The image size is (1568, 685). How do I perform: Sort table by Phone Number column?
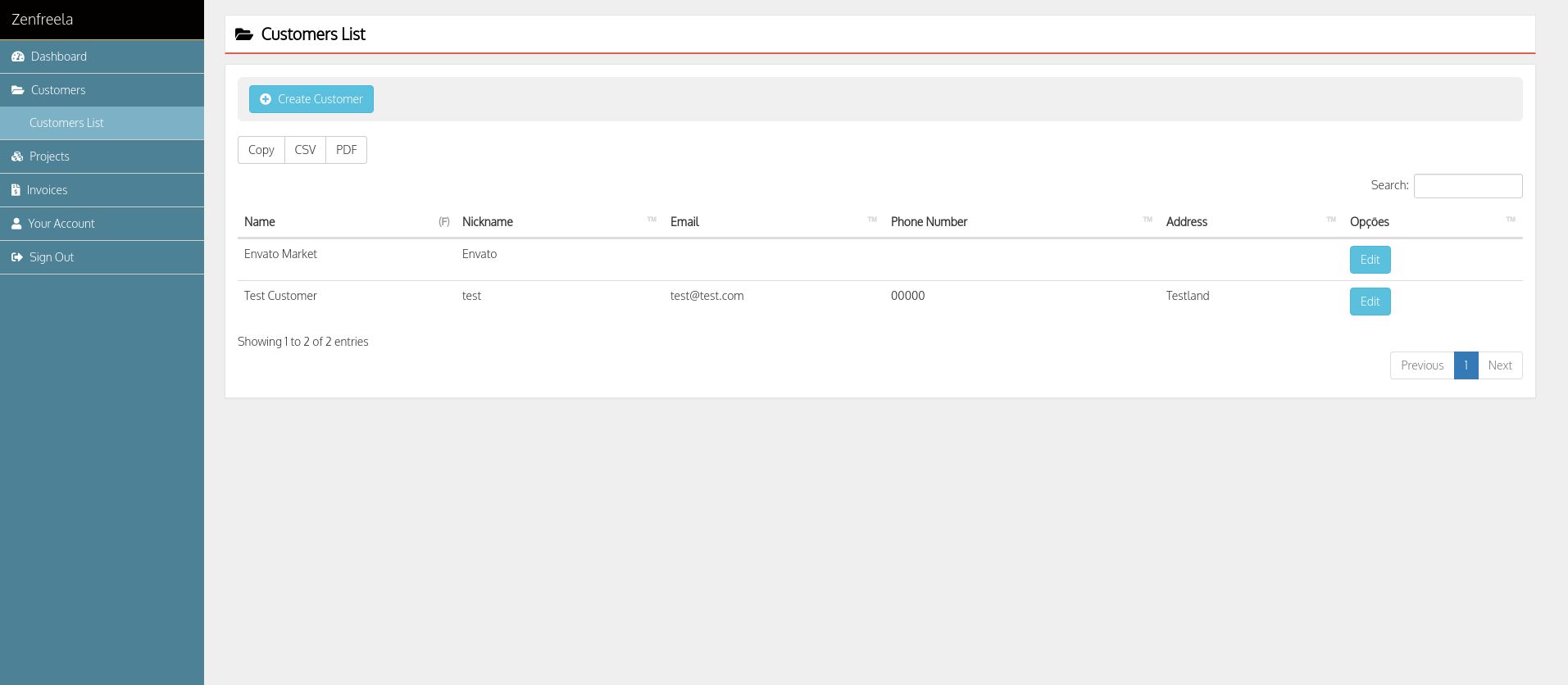tap(929, 222)
